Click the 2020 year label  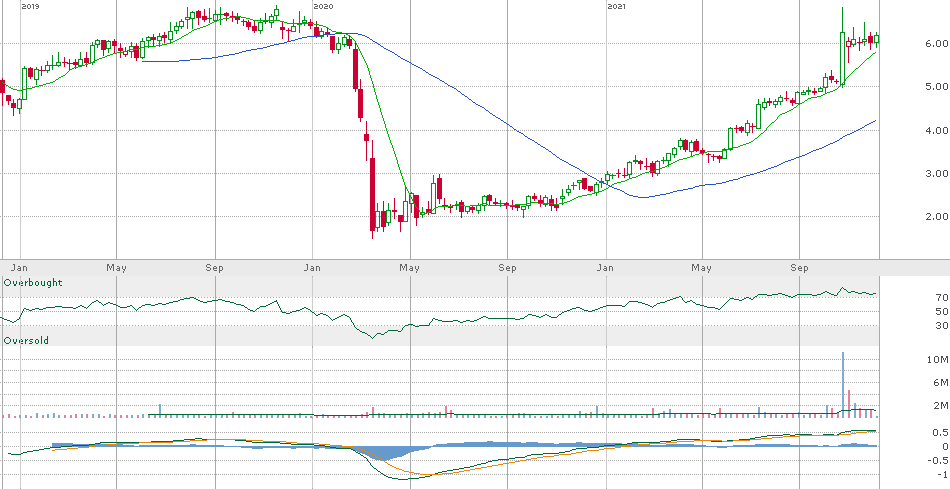(323, 6)
